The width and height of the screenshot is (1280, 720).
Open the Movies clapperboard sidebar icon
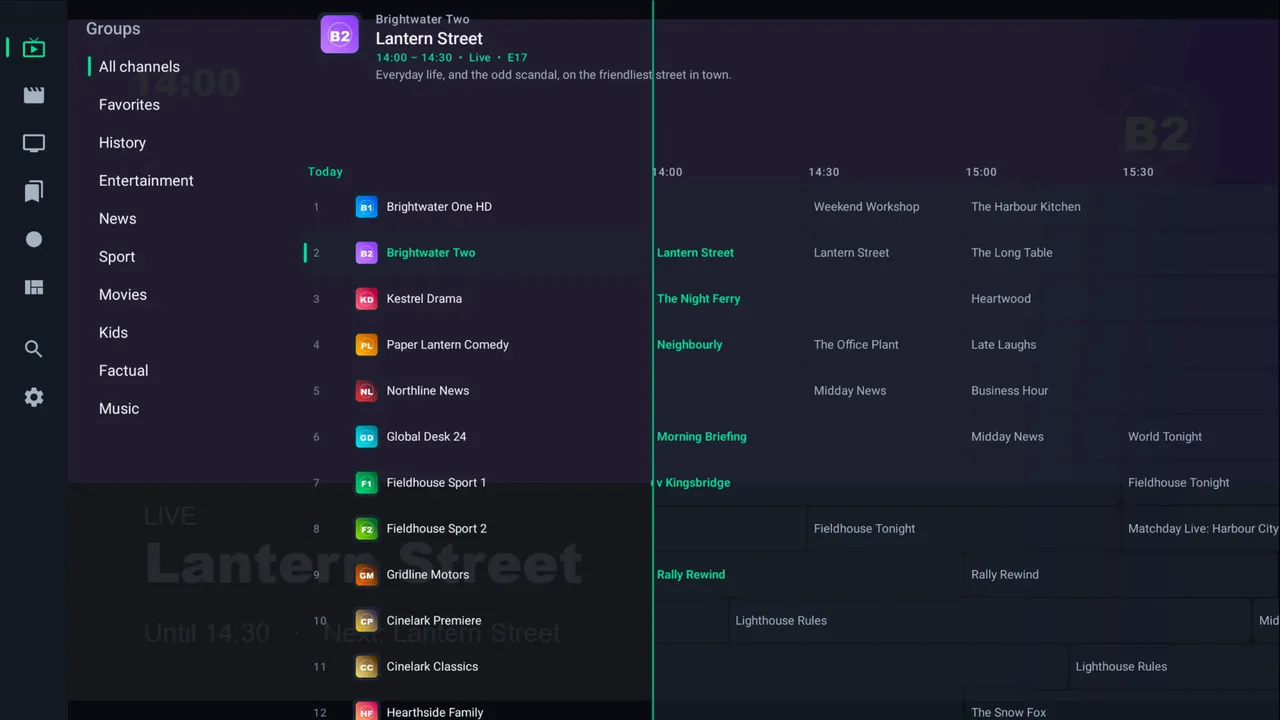pos(34,95)
